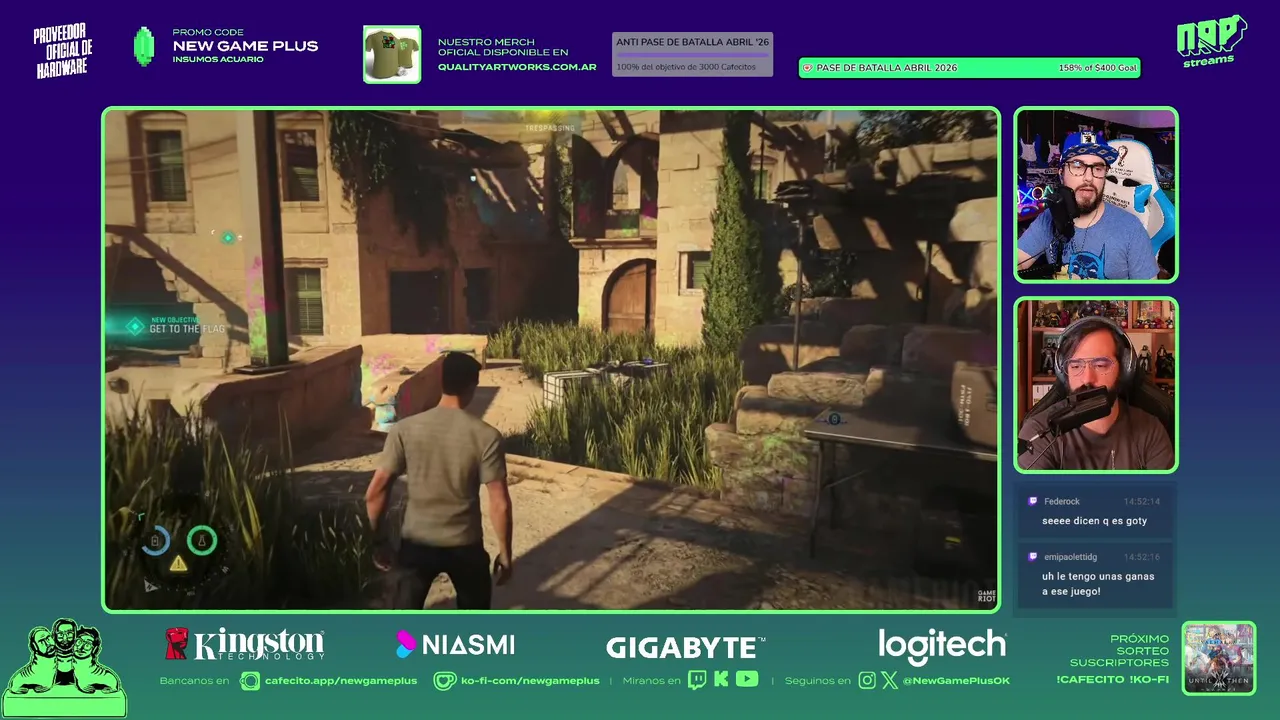Click '100% del objetivo de 3000 Cafecitos' text
The width and height of the screenshot is (1280, 720).
pos(686,67)
